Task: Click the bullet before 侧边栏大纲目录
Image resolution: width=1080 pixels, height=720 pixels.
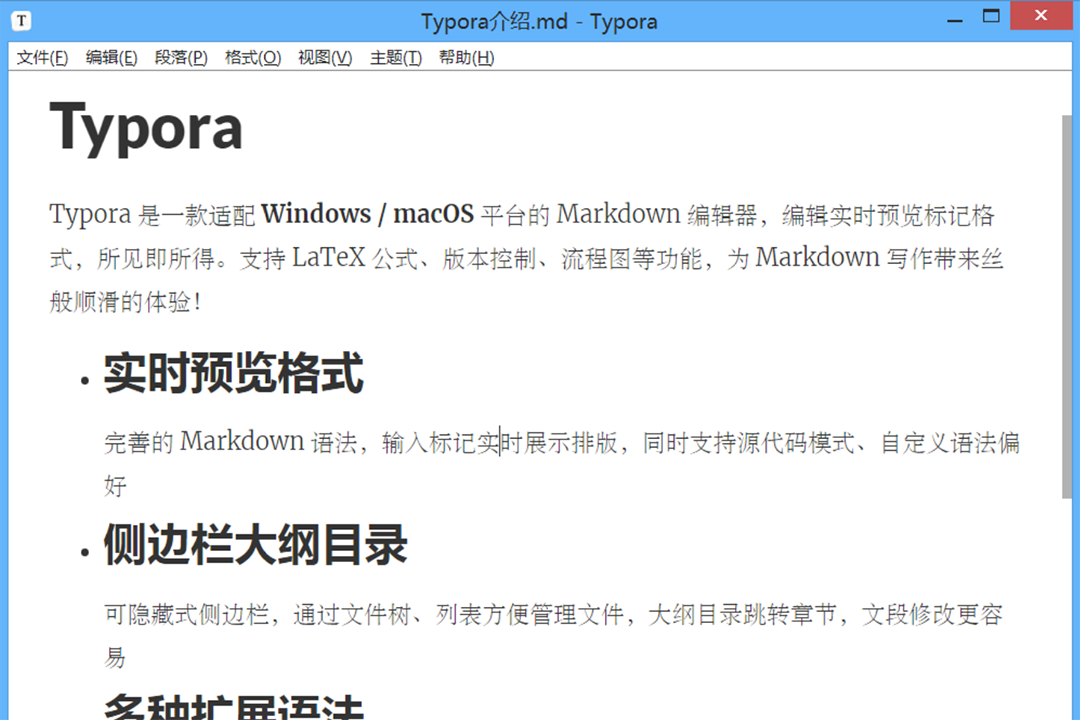Action: click(84, 552)
